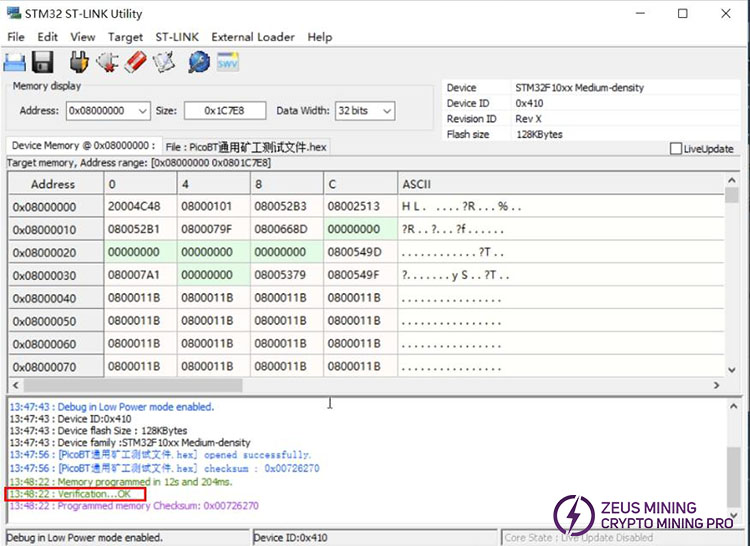750x546 pixels.
Task: Click the Program verify toolbar icon
Action: point(163,63)
